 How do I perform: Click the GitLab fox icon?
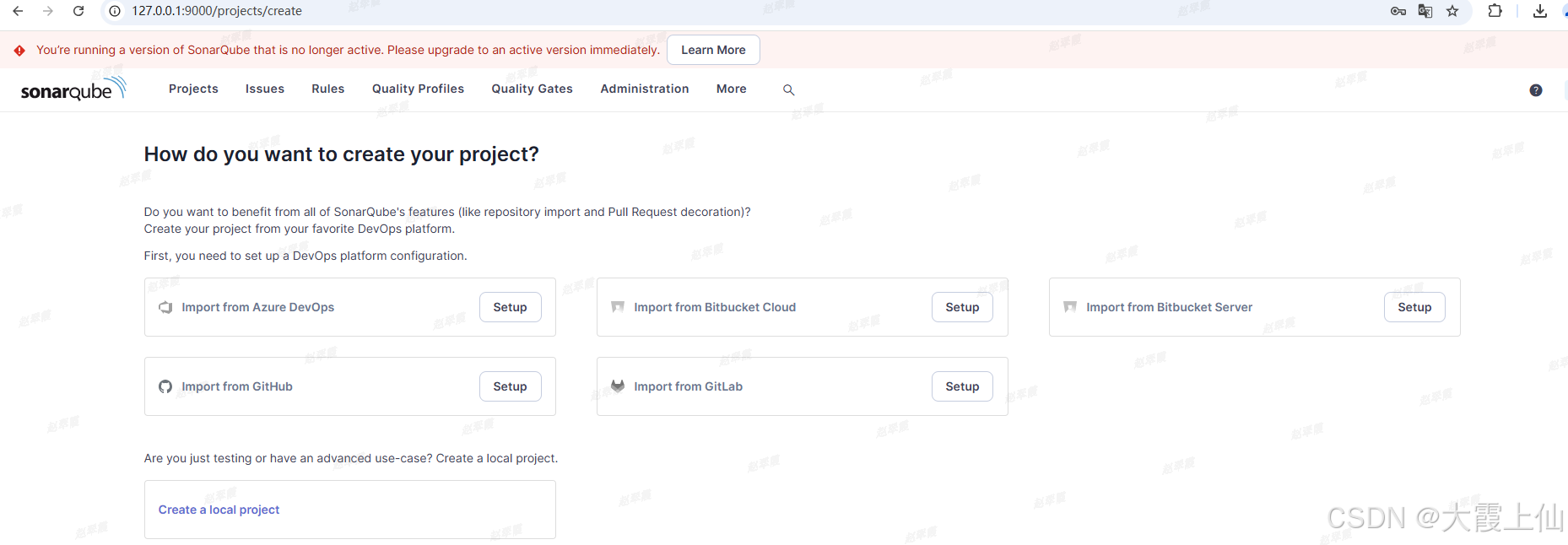[618, 386]
